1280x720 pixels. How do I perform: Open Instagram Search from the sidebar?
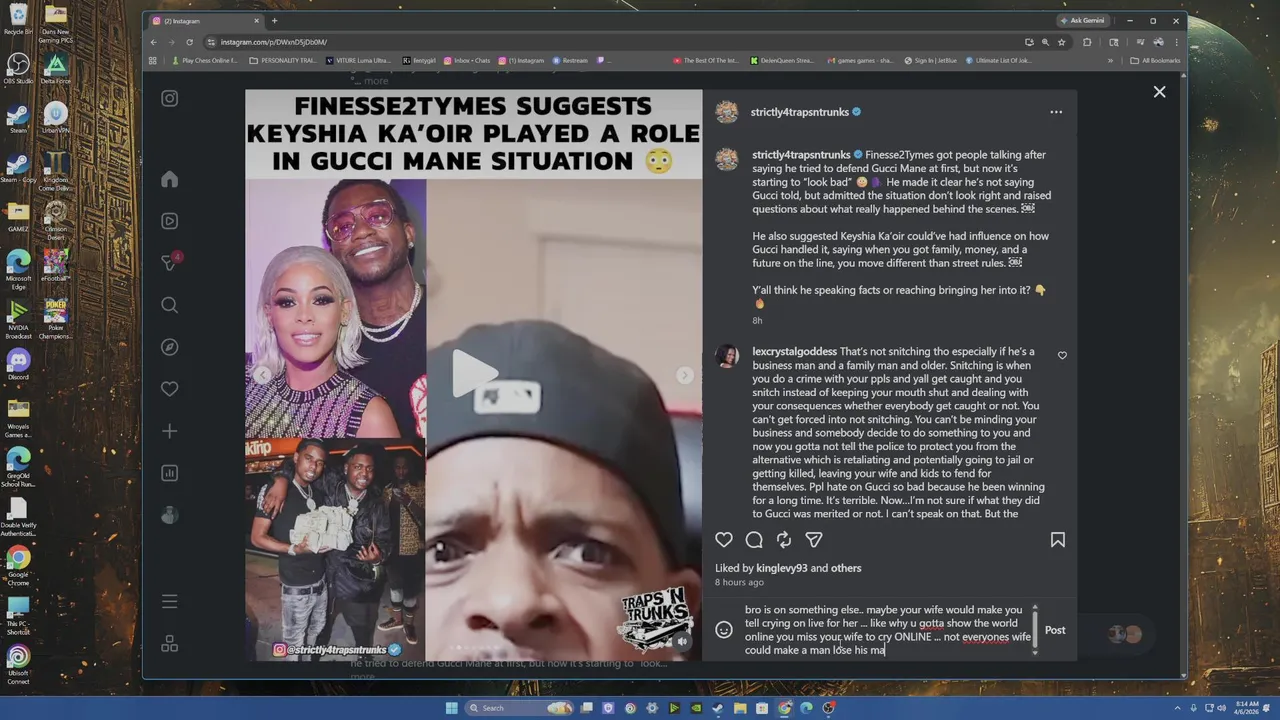(x=170, y=305)
